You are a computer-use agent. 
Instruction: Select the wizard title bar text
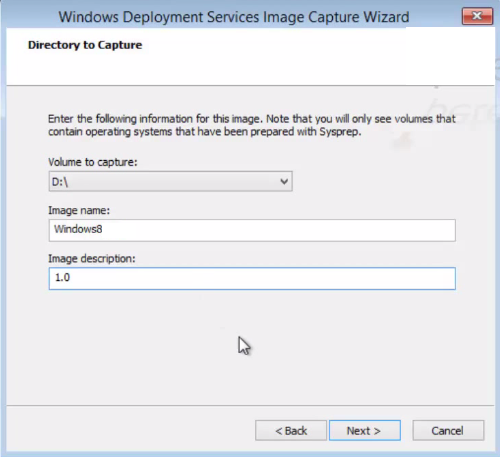[234, 17]
